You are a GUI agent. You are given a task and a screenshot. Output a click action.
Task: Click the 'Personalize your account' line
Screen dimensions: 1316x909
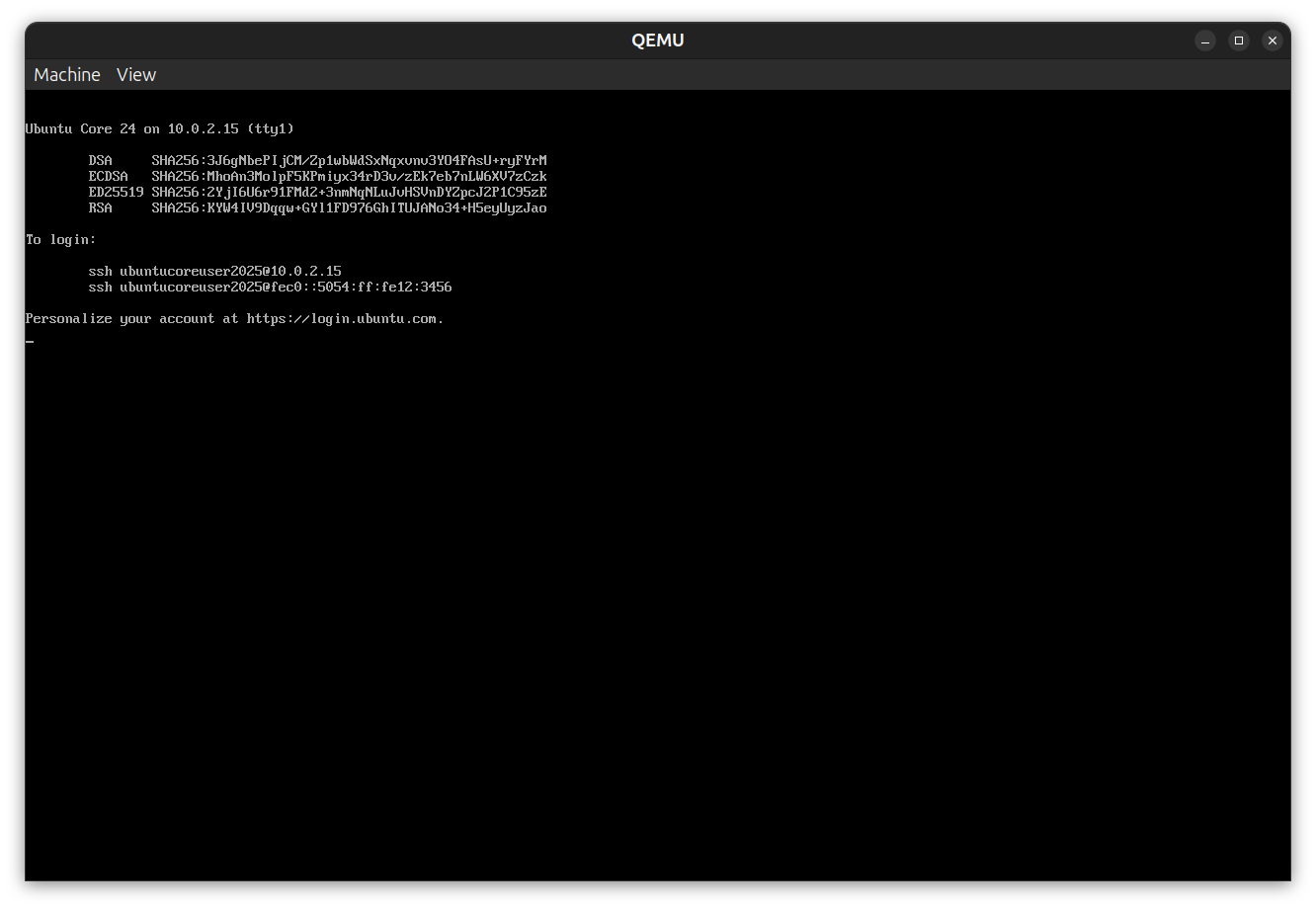235,318
